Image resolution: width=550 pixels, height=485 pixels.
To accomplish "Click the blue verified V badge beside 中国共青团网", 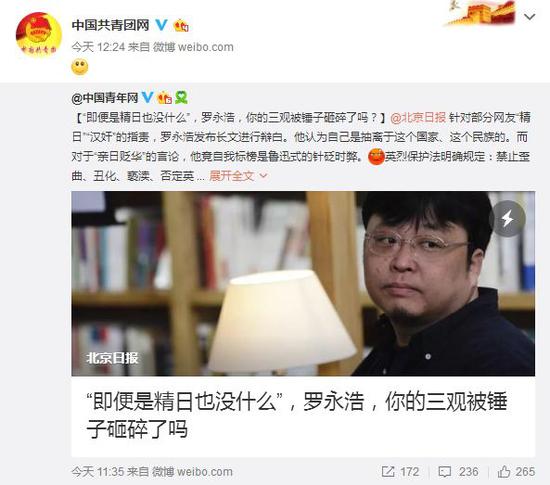I will [x=161, y=25].
